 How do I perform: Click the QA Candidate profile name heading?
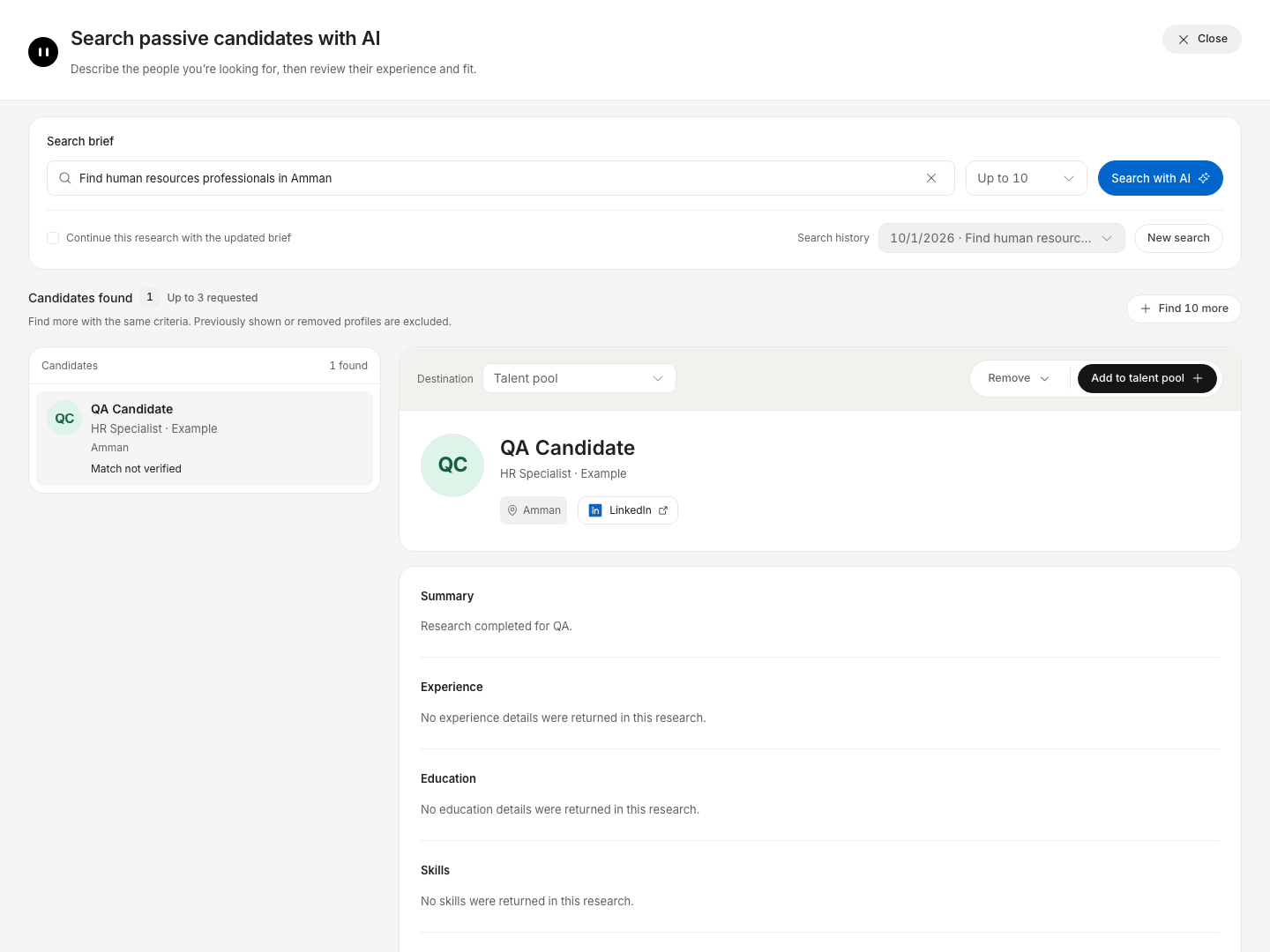pos(568,448)
